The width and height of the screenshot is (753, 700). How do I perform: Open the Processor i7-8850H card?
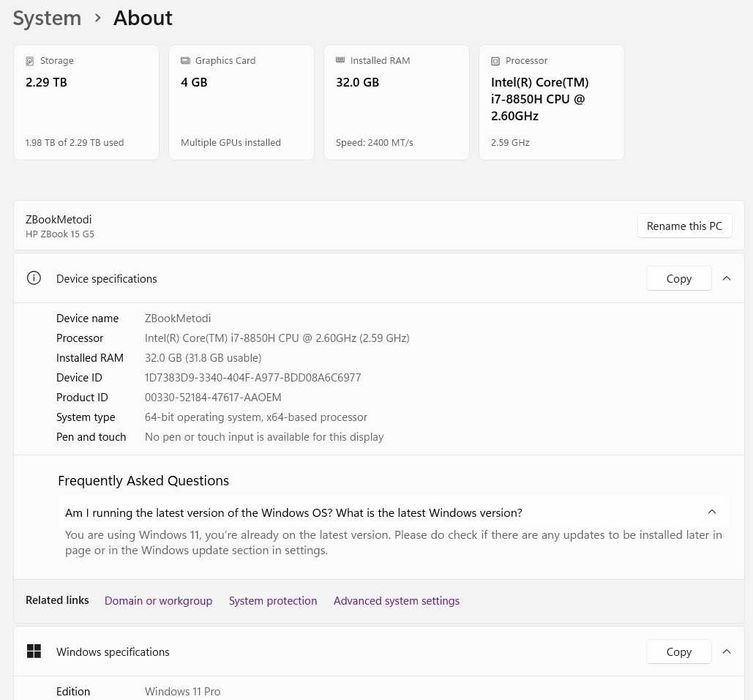point(551,102)
